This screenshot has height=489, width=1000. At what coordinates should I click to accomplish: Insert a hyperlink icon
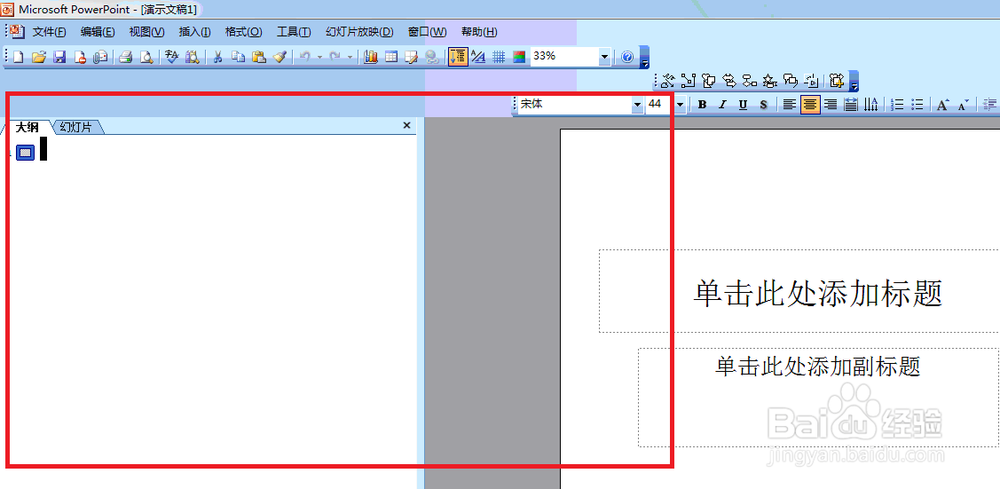point(432,57)
